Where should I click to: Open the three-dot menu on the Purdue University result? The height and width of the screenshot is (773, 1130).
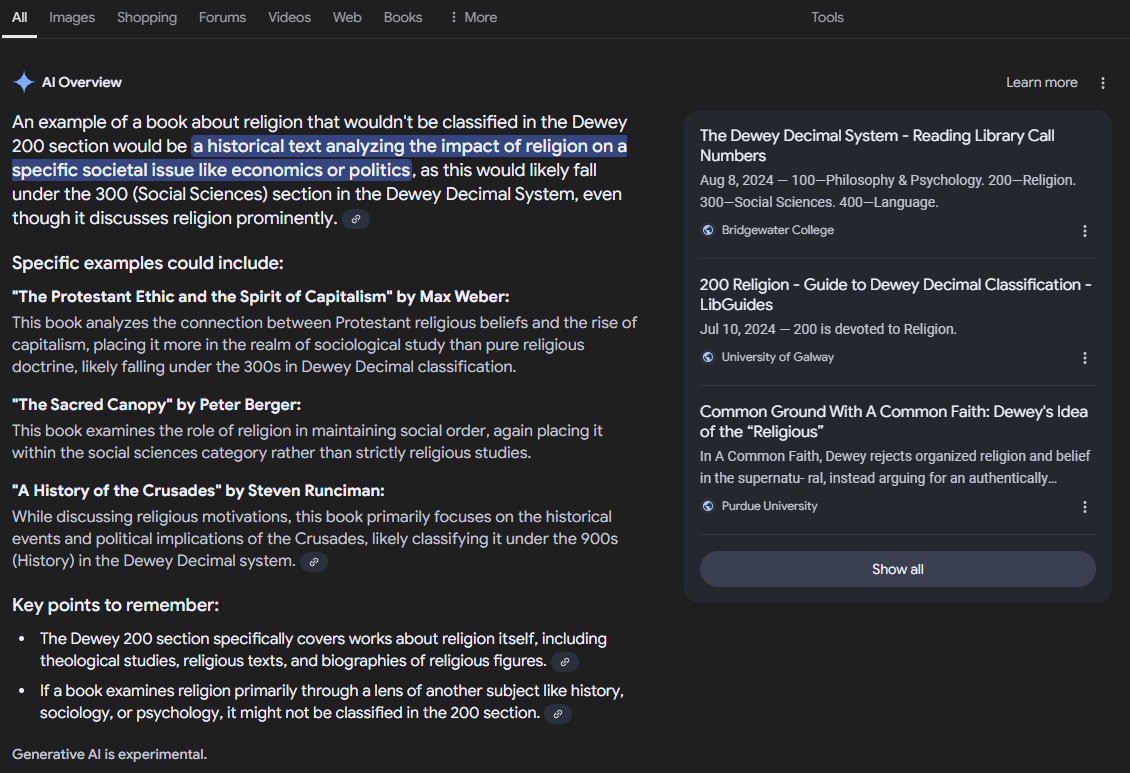click(1085, 507)
